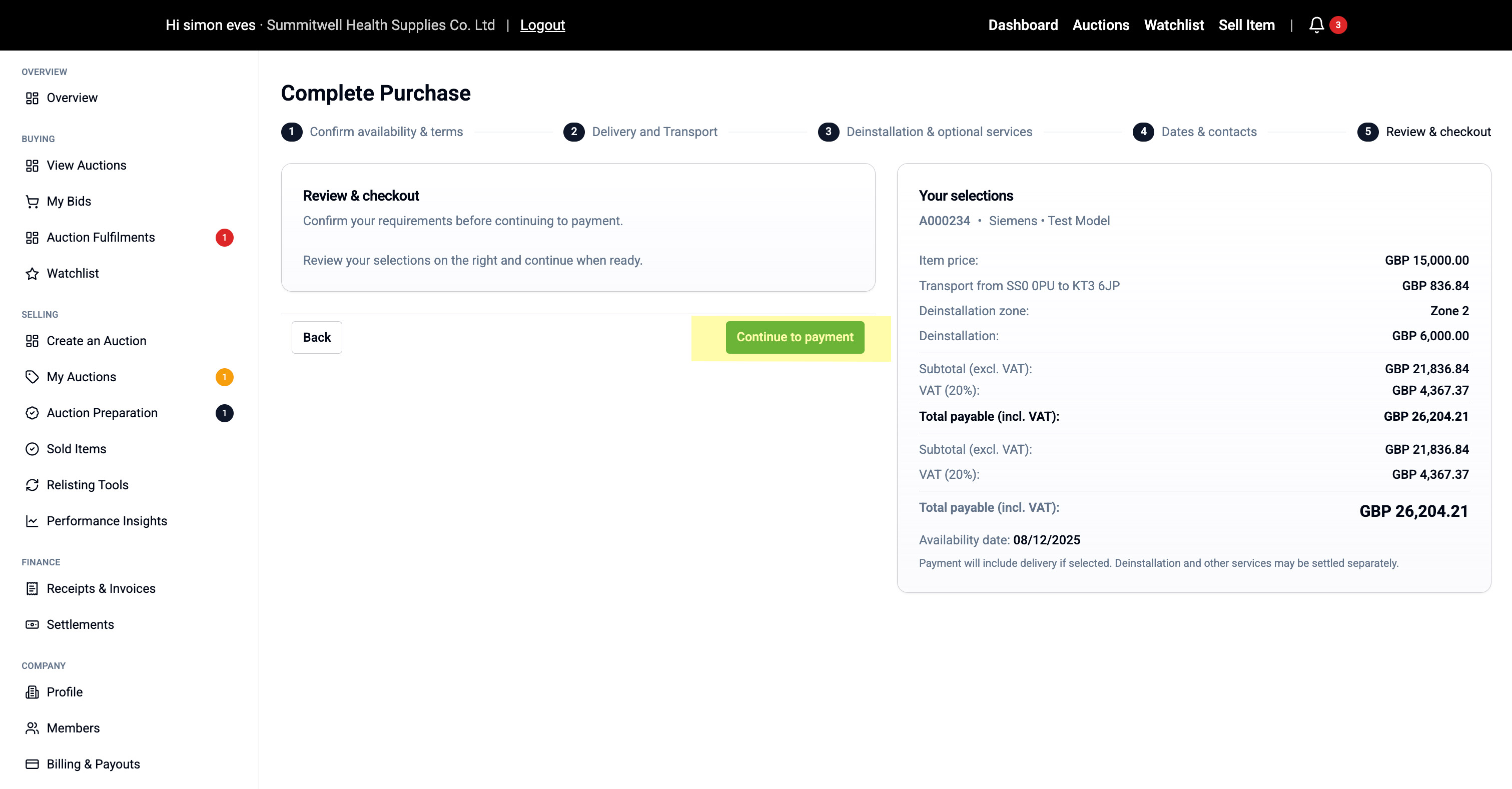Open Receipts & Invoices document icon
Screen dimensions: 1512x789
click(x=33, y=589)
